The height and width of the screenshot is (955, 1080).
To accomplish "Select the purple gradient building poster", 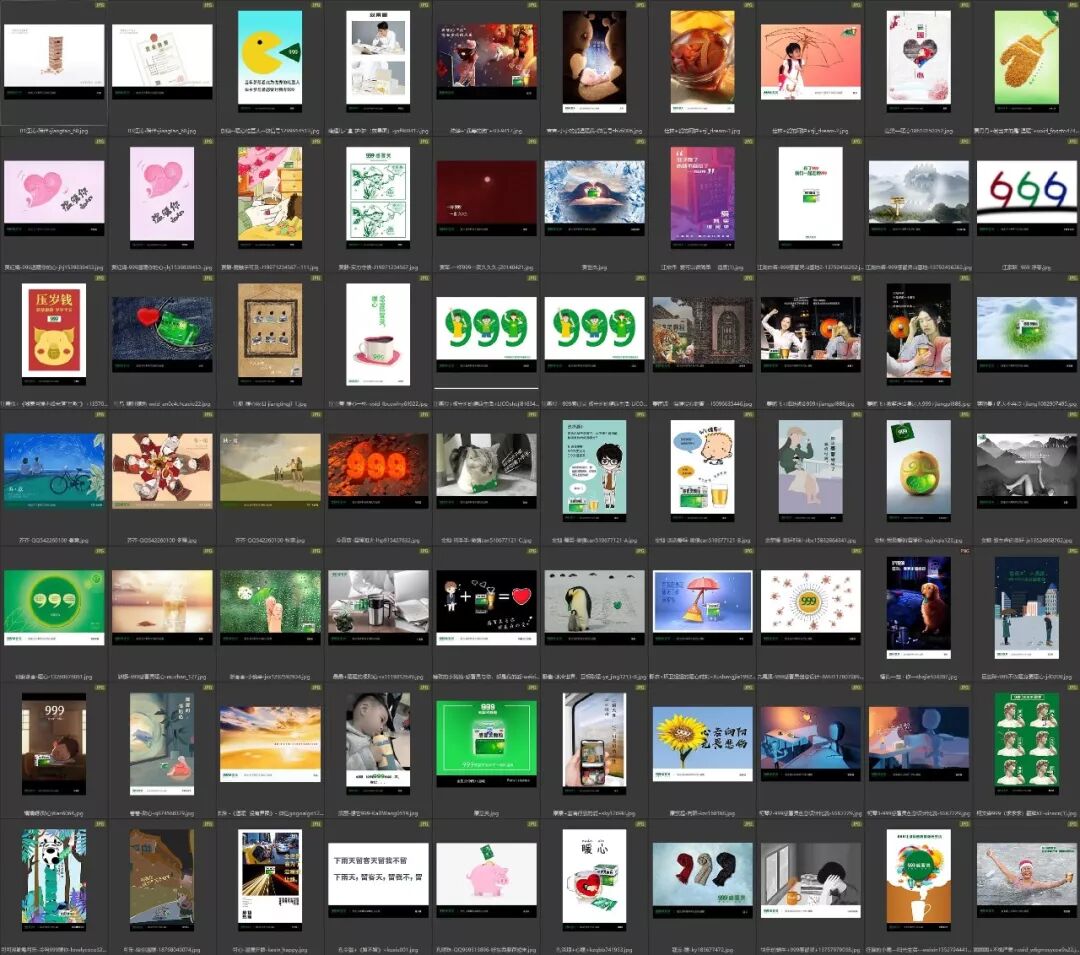I will click(x=703, y=198).
